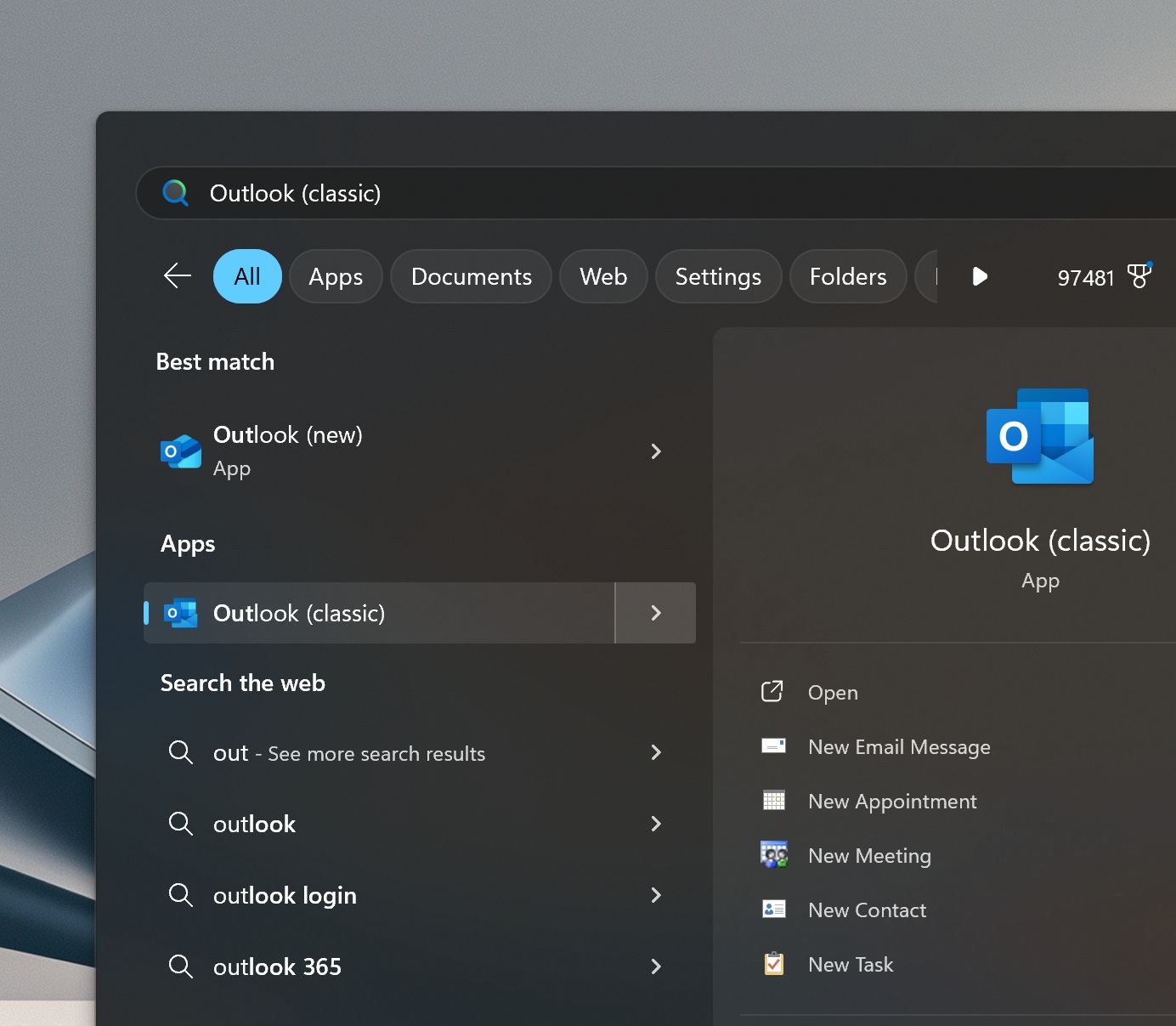Click the New Email Message icon
Image resolution: width=1176 pixels, height=1026 pixels.
(773, 745)
